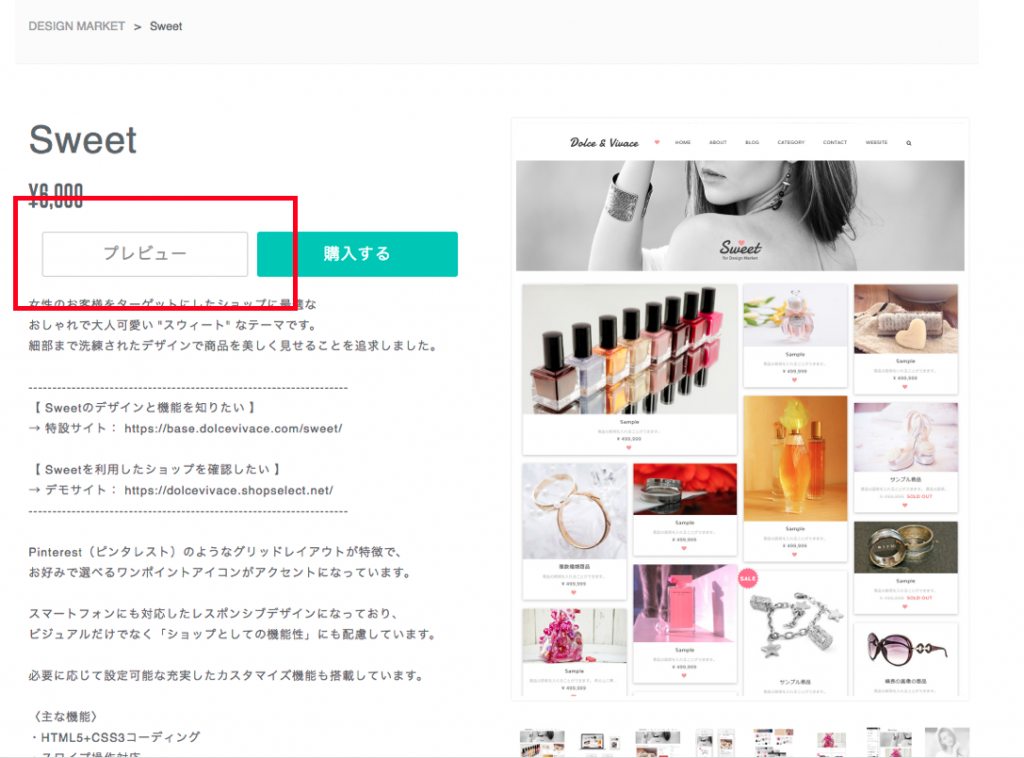Click the 【 Sweetのデザインと機能を知りたい 】 heading

[x=144, y=407]
